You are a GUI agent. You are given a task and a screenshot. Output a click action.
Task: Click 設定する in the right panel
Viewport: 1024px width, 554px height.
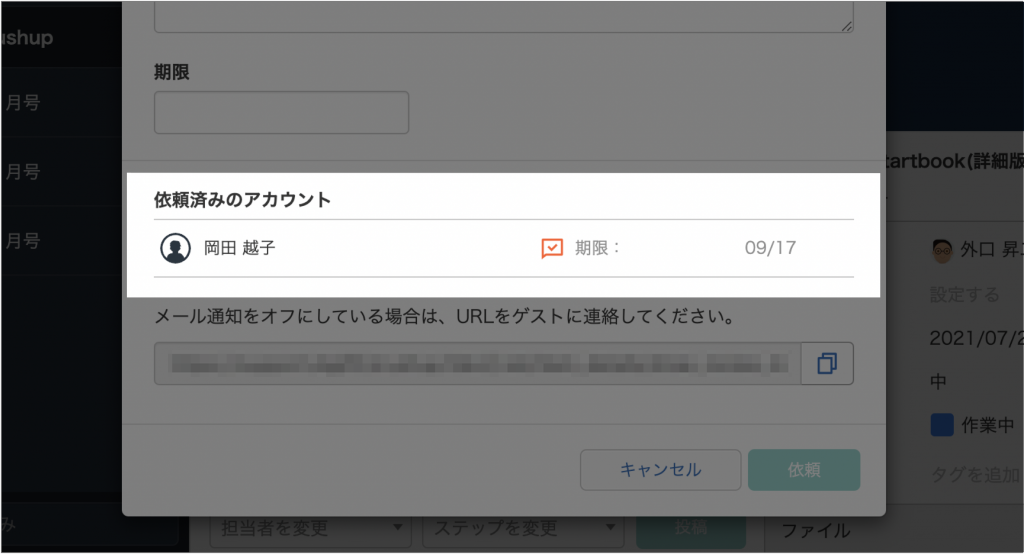tap(964, 295)
